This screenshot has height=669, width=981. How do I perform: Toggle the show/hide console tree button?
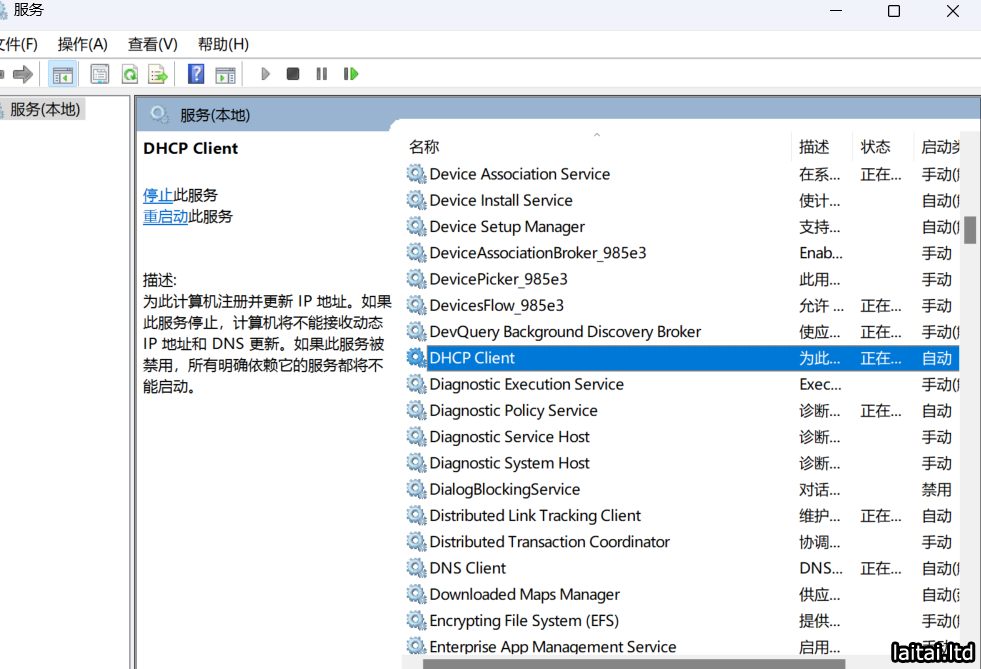point(62,74)
